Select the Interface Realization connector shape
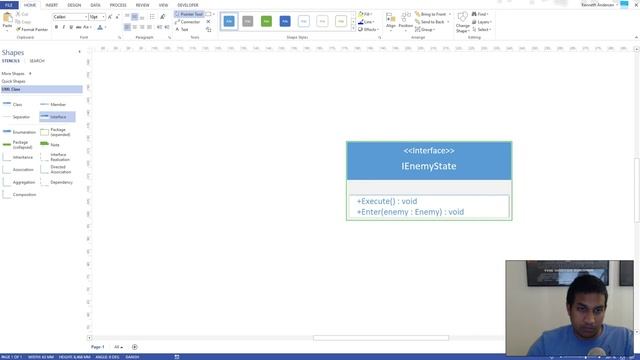This screenshot has height=360, width=640. coord(56,157)
